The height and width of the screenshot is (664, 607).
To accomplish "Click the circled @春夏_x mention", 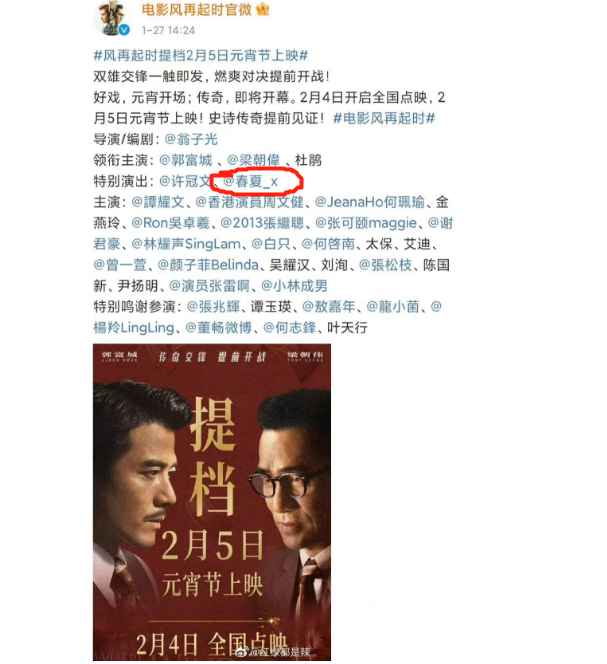I will click(x=250, y=182).
